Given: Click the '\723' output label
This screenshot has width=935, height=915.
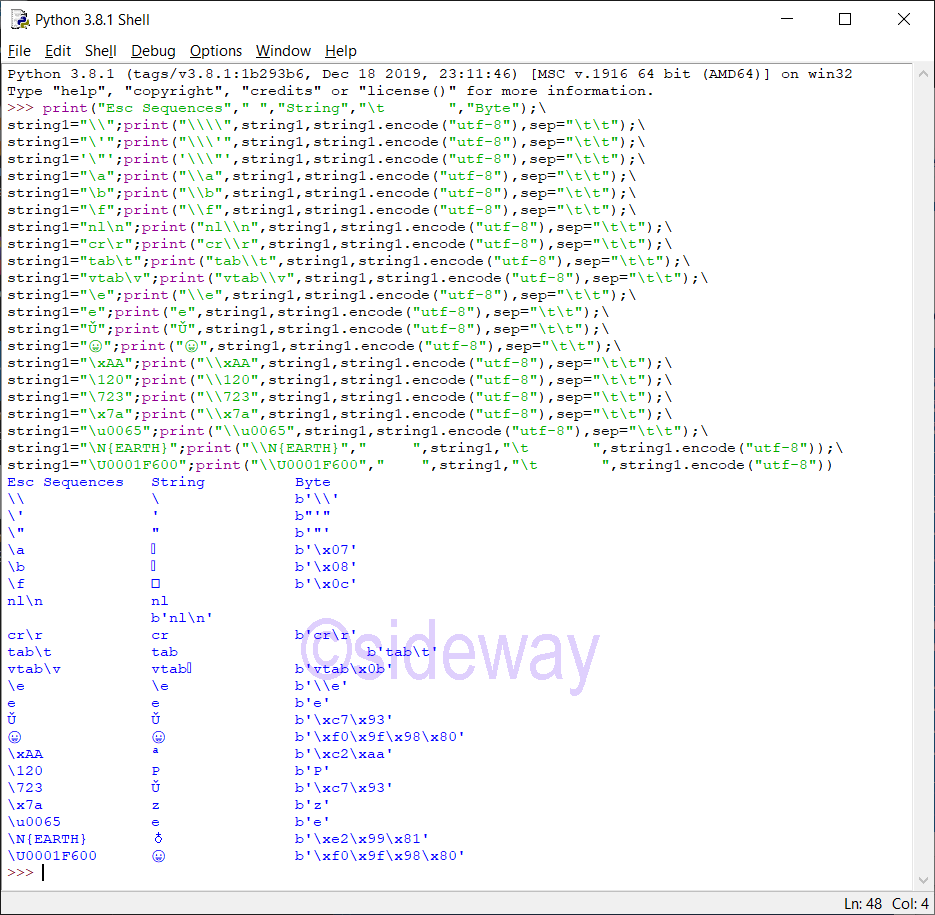Looking at the screenshot, I should point(25,788).
